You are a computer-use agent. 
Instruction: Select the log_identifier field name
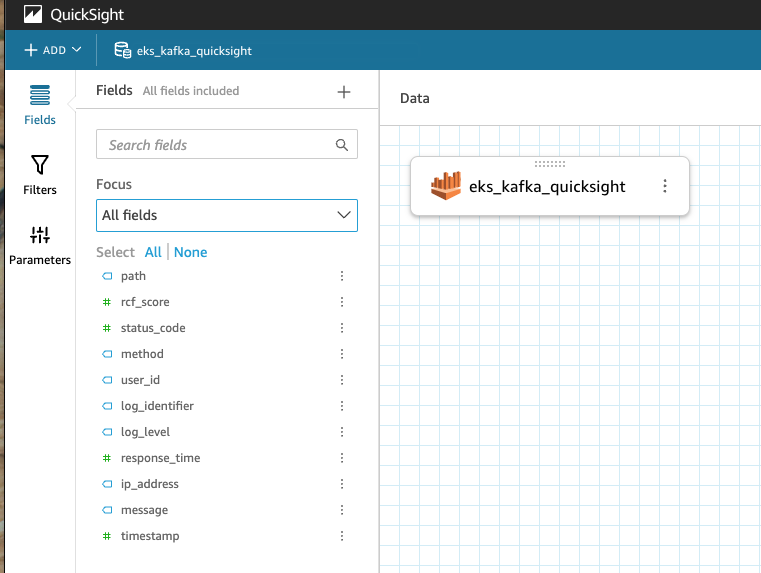(x=157, y=406)
